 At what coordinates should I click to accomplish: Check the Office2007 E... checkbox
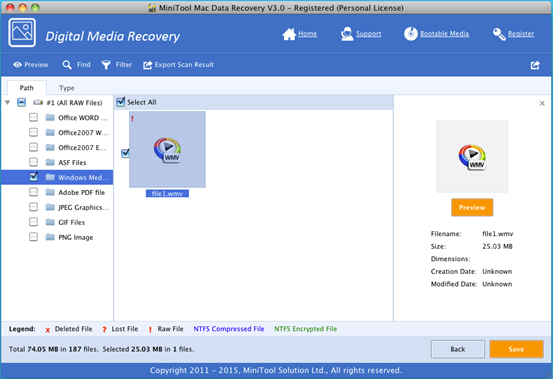(34, 147)
